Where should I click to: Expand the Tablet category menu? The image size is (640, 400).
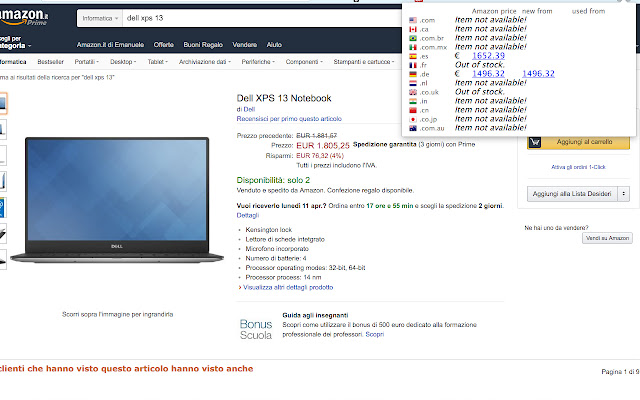[x=158, y=62]
